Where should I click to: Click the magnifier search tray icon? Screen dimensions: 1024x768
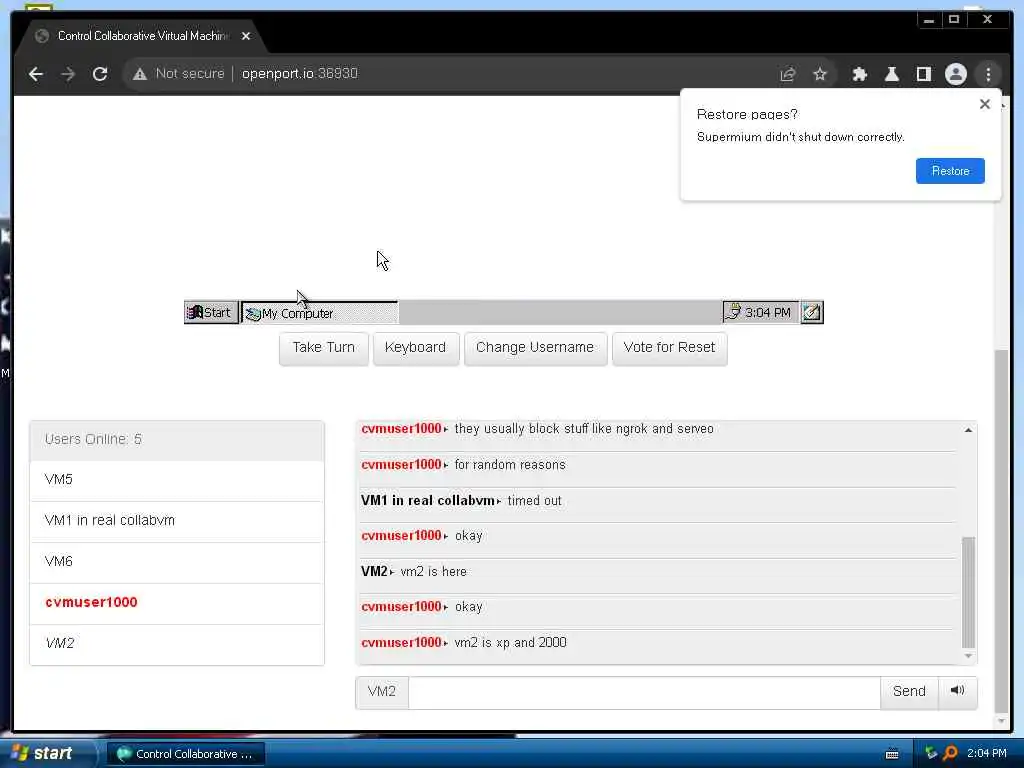[950, 754]
